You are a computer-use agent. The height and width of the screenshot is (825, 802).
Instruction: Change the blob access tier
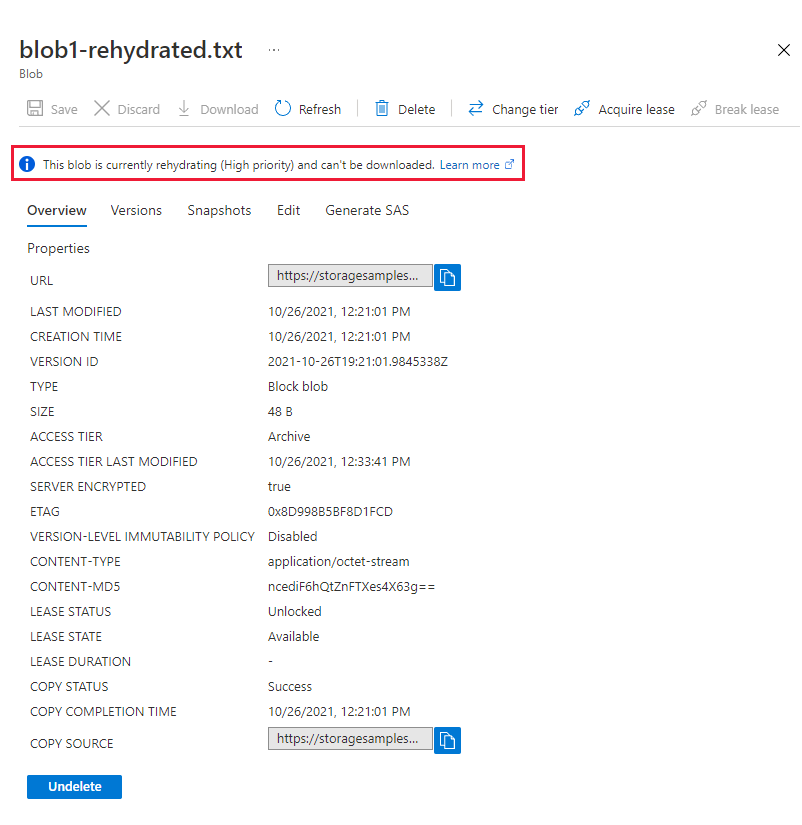[513, 108]
